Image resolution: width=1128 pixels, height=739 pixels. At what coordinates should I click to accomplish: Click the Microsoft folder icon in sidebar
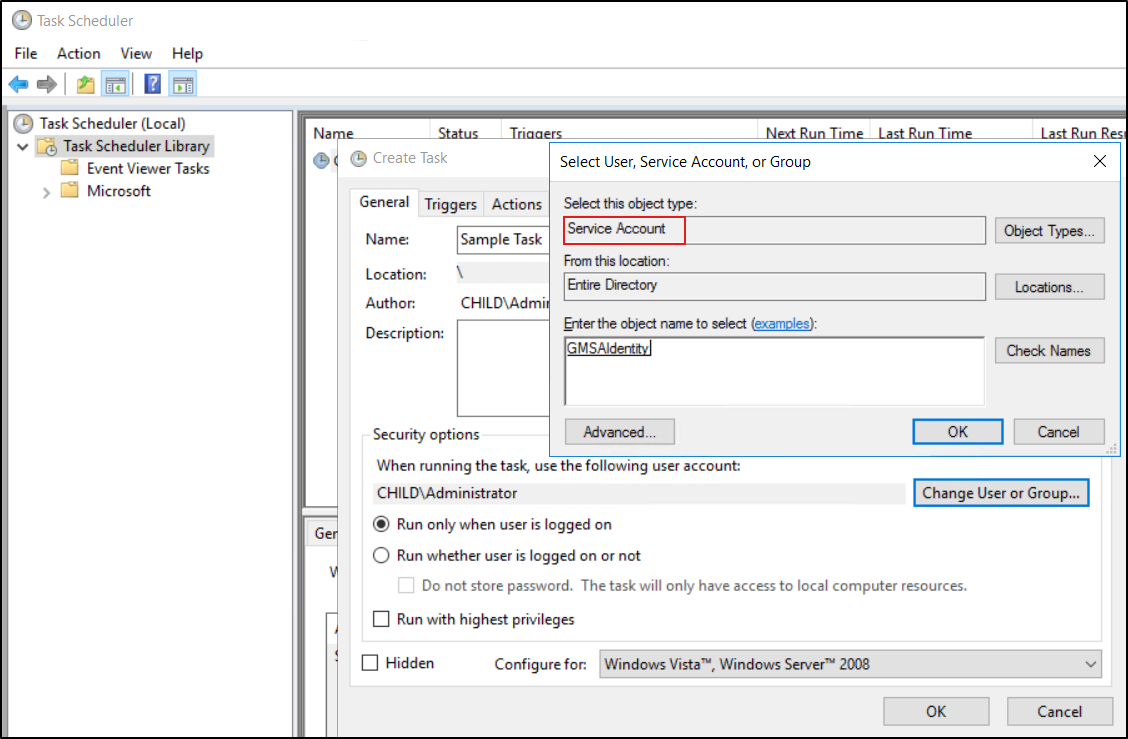pos(70,191)
